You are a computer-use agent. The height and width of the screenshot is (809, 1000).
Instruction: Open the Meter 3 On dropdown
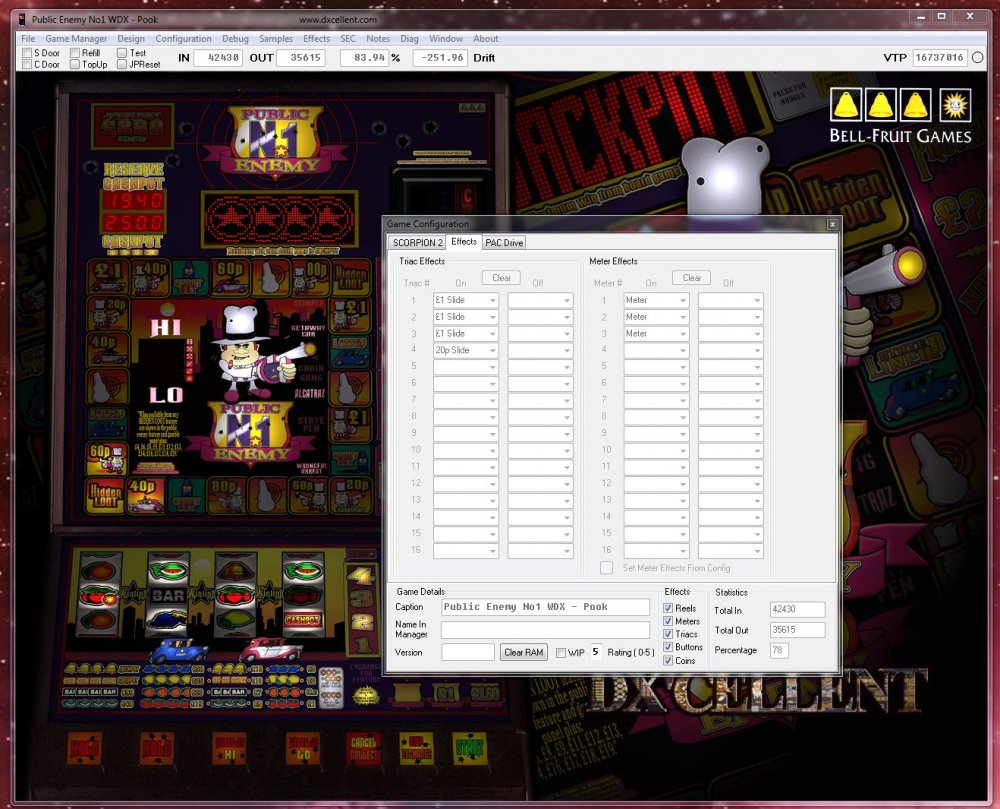click(x=656, y=333)
